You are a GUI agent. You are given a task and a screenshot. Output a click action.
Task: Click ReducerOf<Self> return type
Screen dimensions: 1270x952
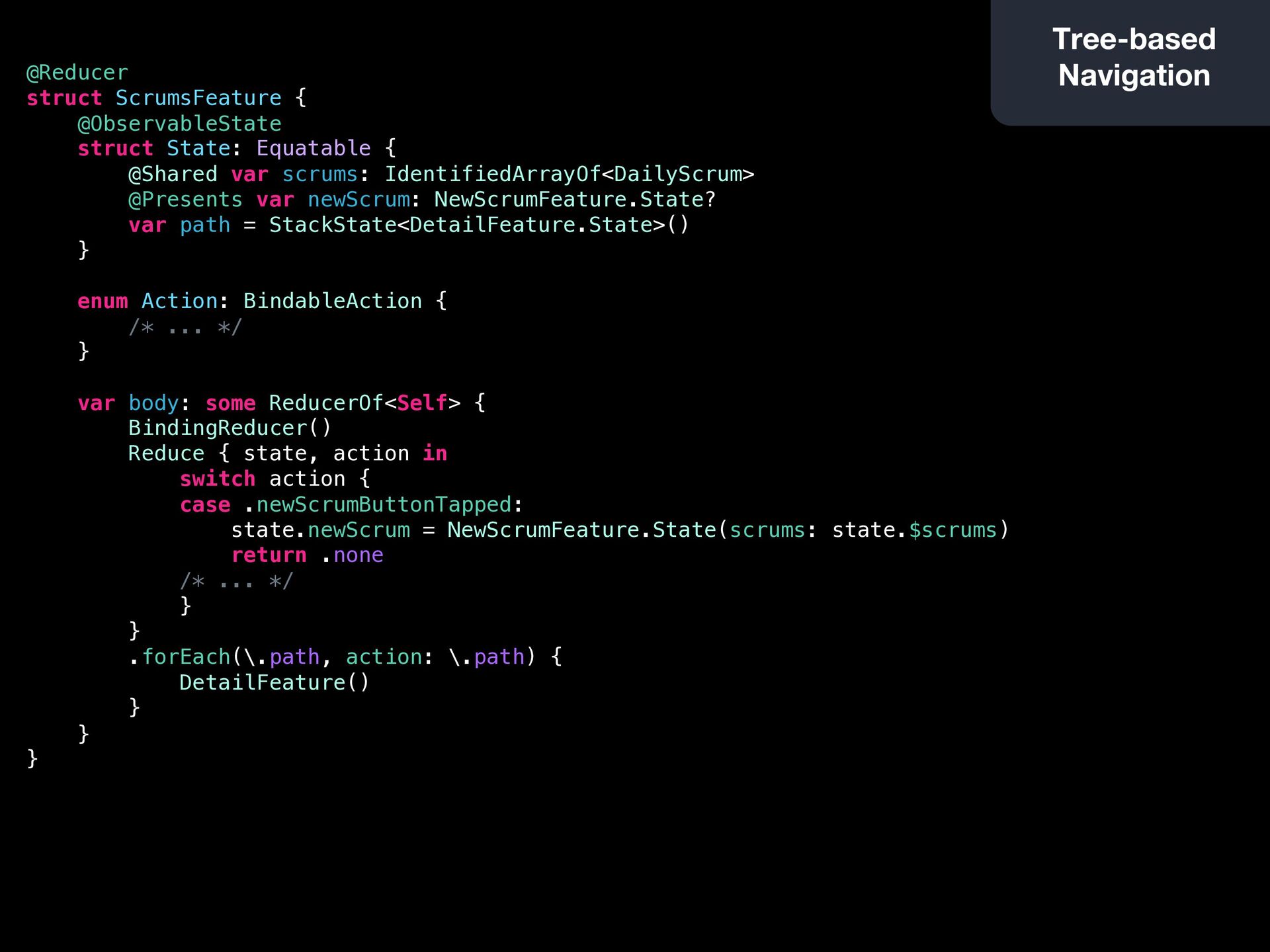pyautogui.click(x=364, y=403)
